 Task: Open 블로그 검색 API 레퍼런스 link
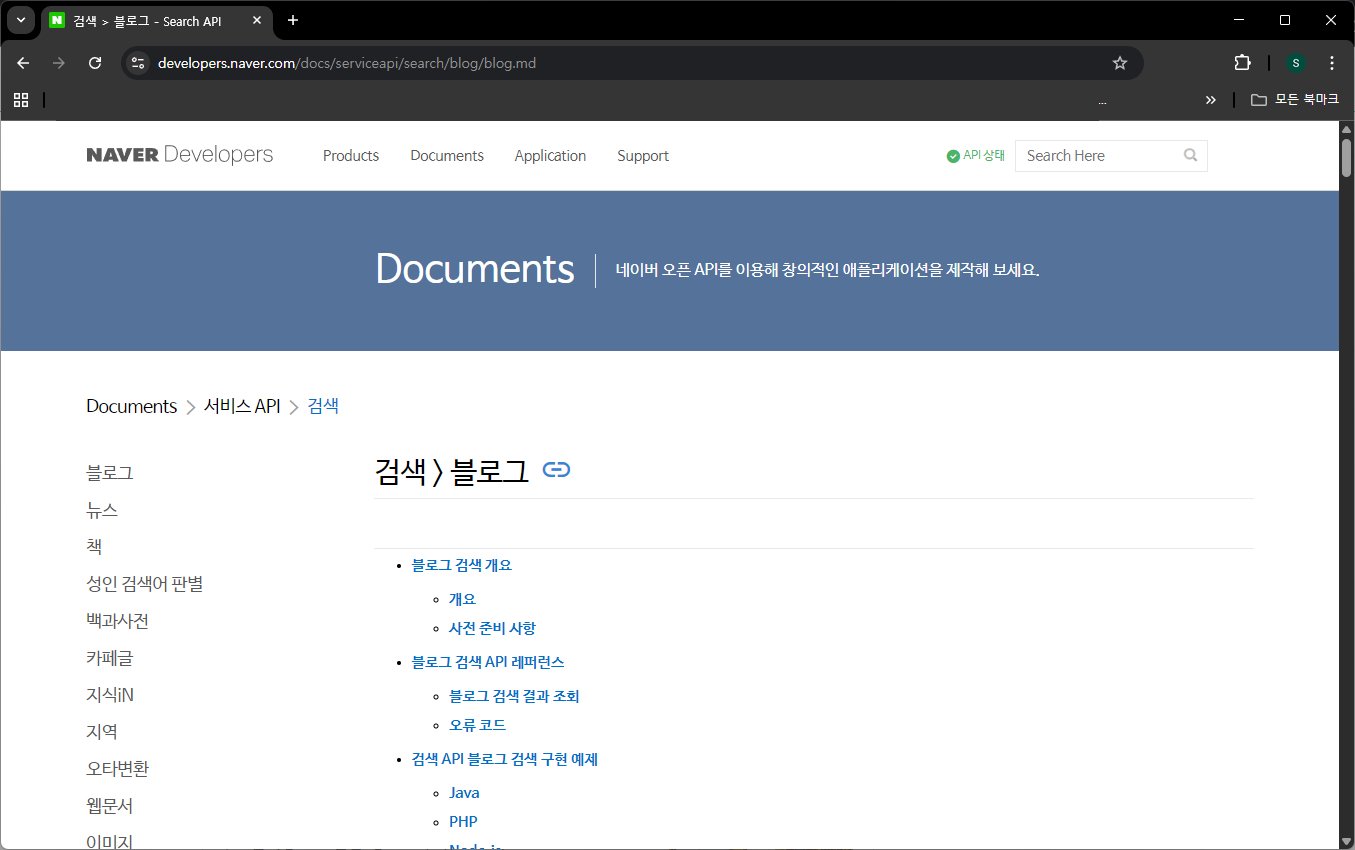tap(488, 662)
